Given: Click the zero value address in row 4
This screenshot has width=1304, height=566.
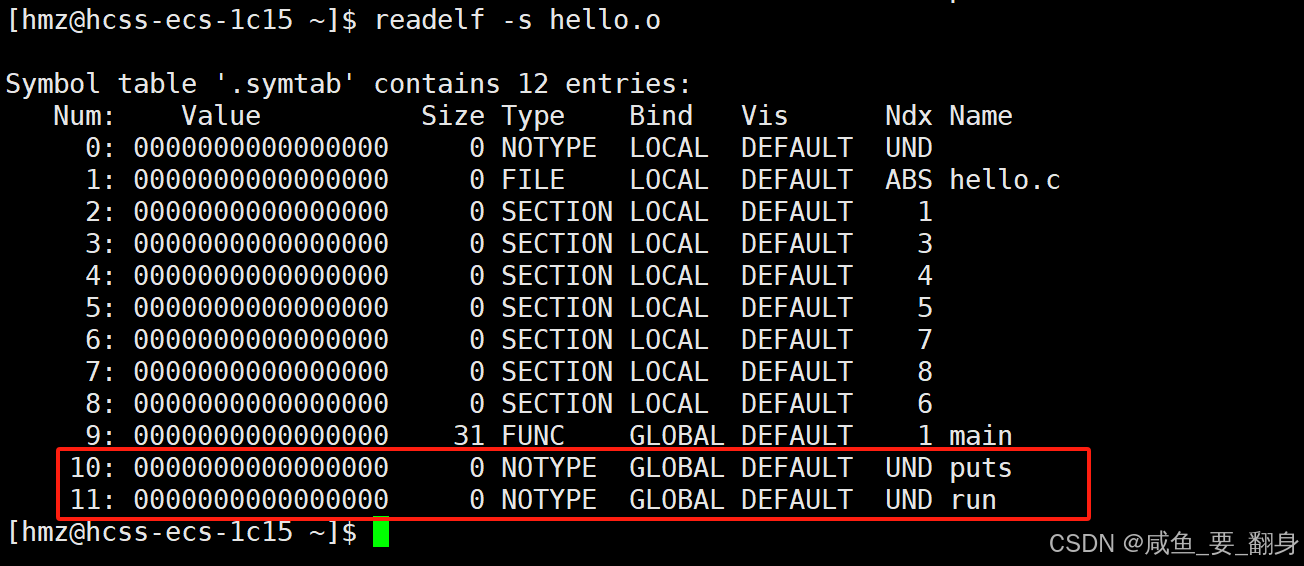Looking at the screenshot, I should [261, 276].
